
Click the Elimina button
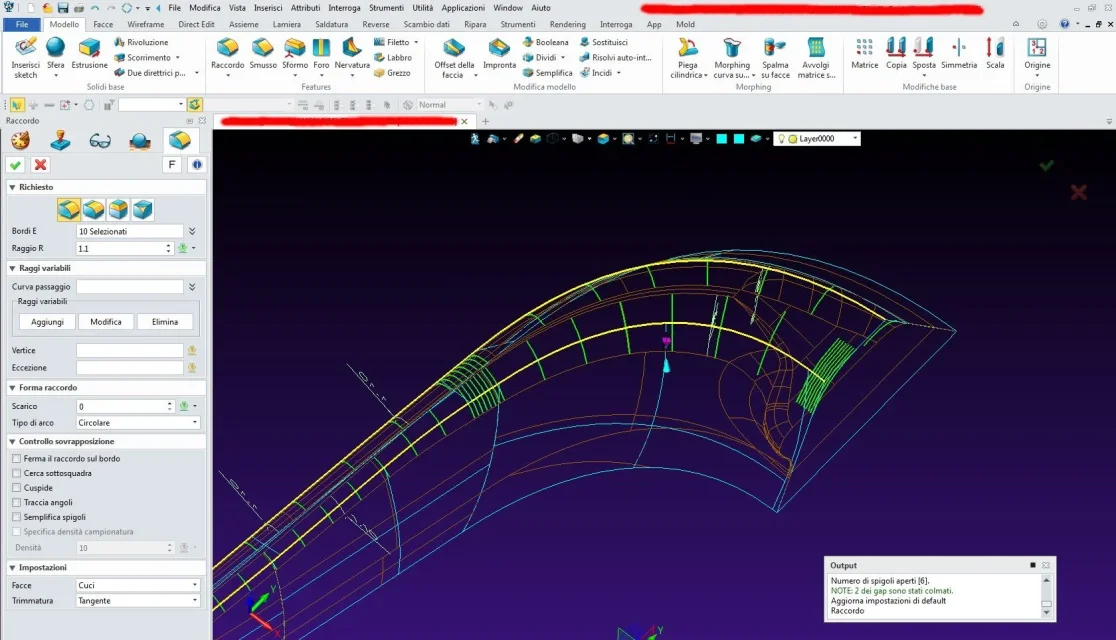click(x=164, y=322)
